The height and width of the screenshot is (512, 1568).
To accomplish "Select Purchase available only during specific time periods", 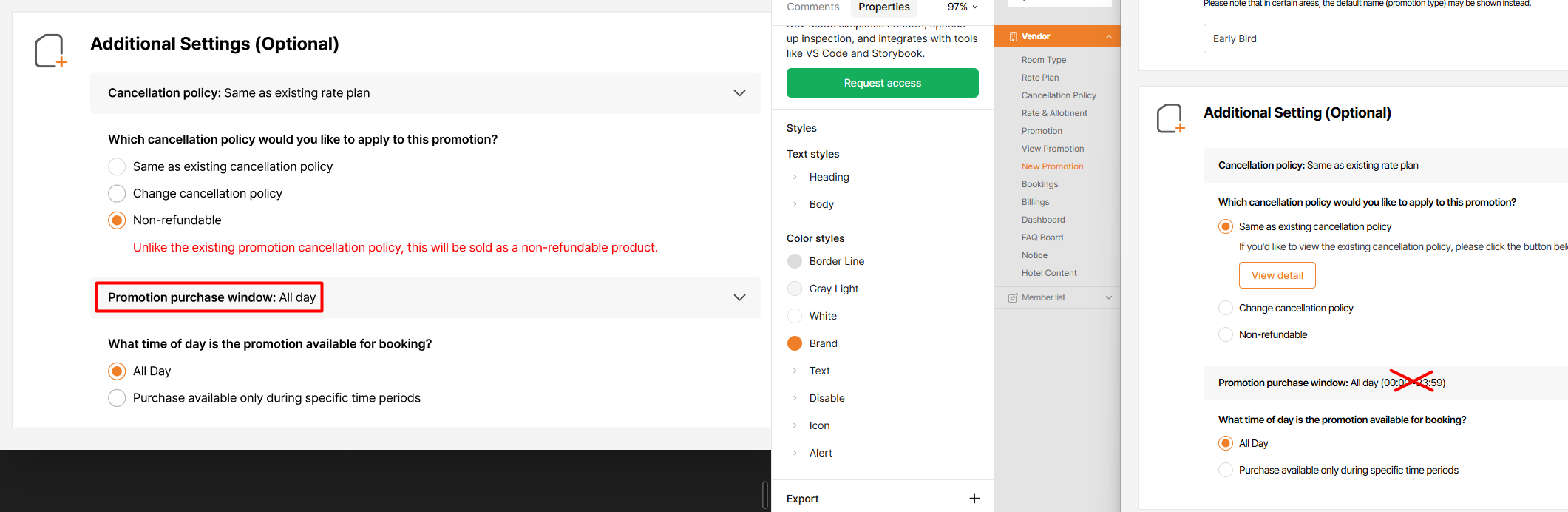I will pos(117,398).
